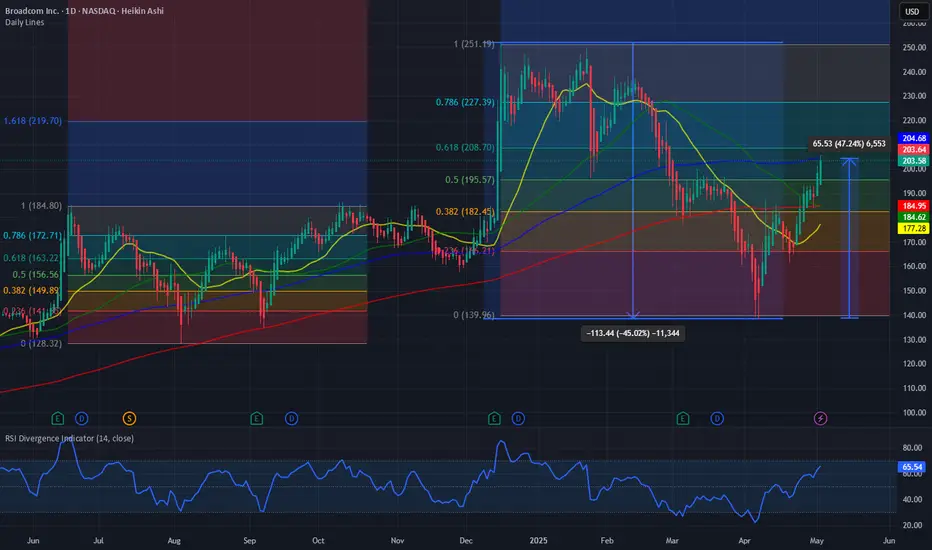
Task: Click the blue 204.68 price label
Action: [913, 138]
